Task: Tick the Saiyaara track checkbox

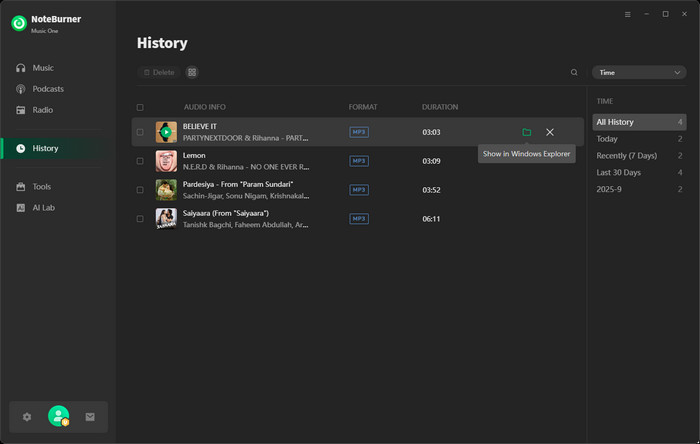Action: 140,218
